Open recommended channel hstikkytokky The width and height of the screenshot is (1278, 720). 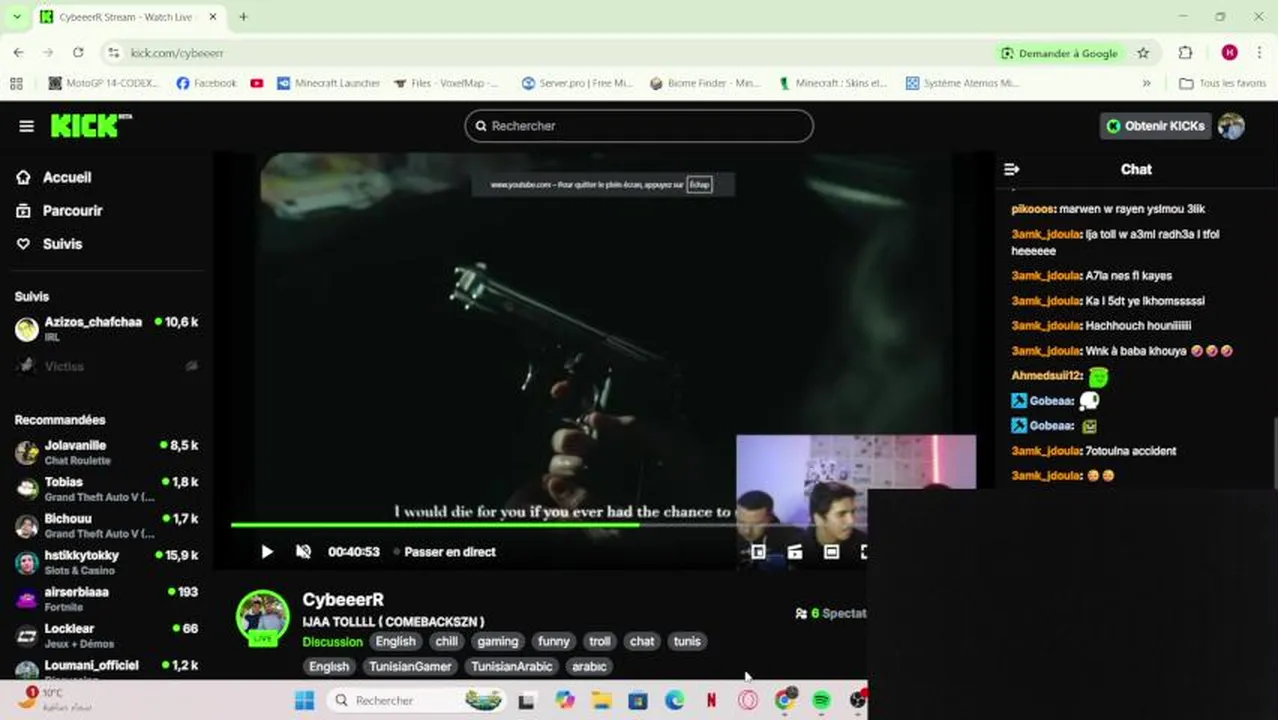[106, 562]
